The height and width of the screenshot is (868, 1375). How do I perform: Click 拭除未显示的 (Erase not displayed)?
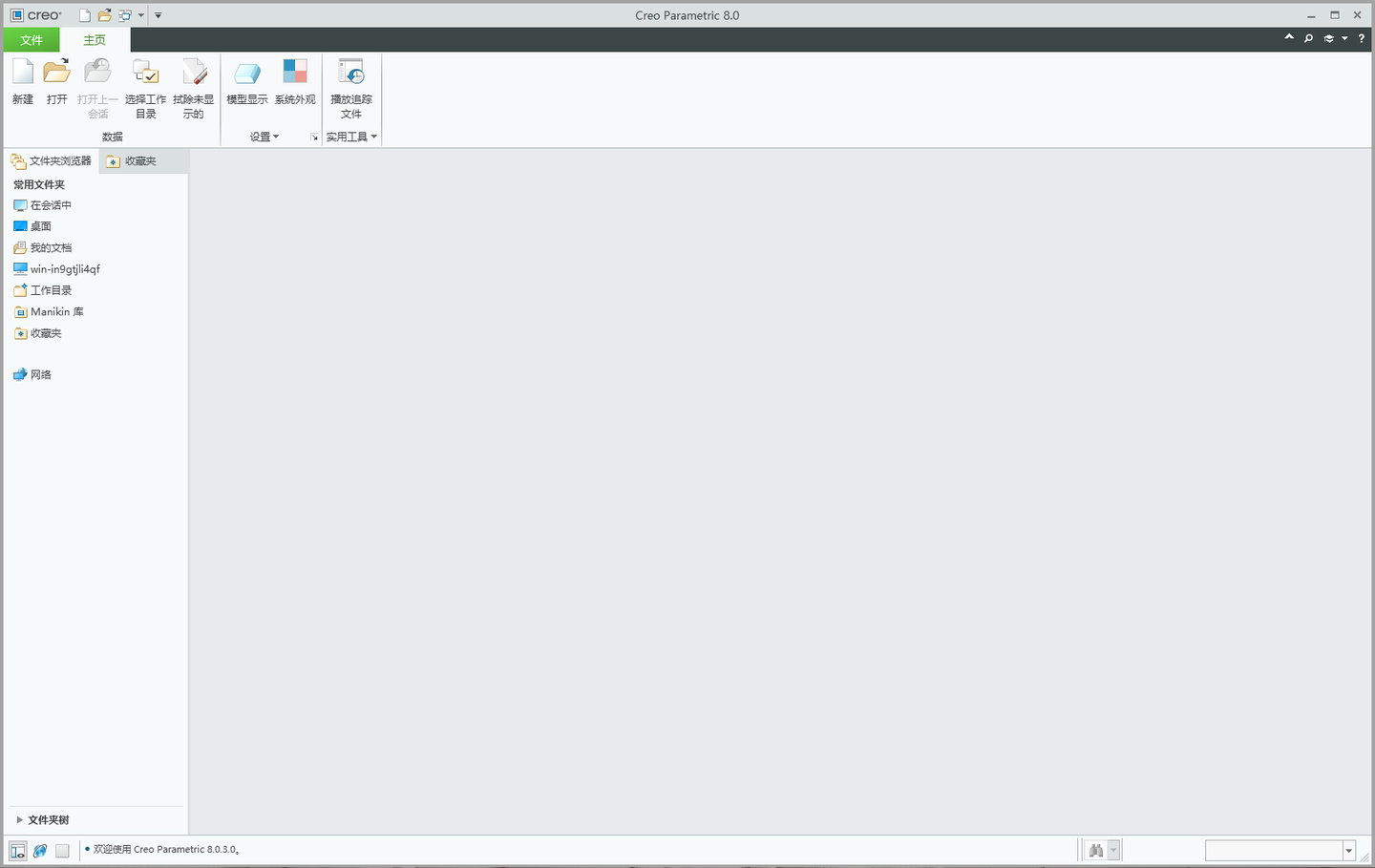tap(194, 88)
